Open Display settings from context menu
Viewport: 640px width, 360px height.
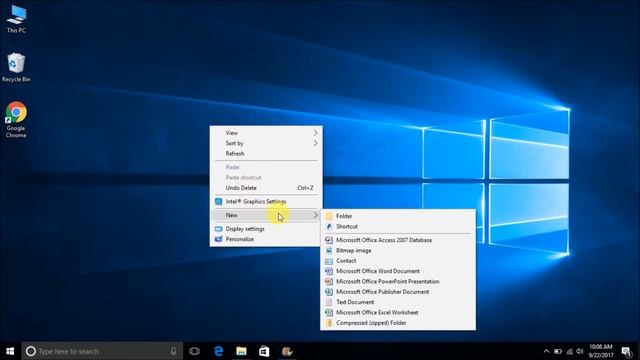[266, 229]
